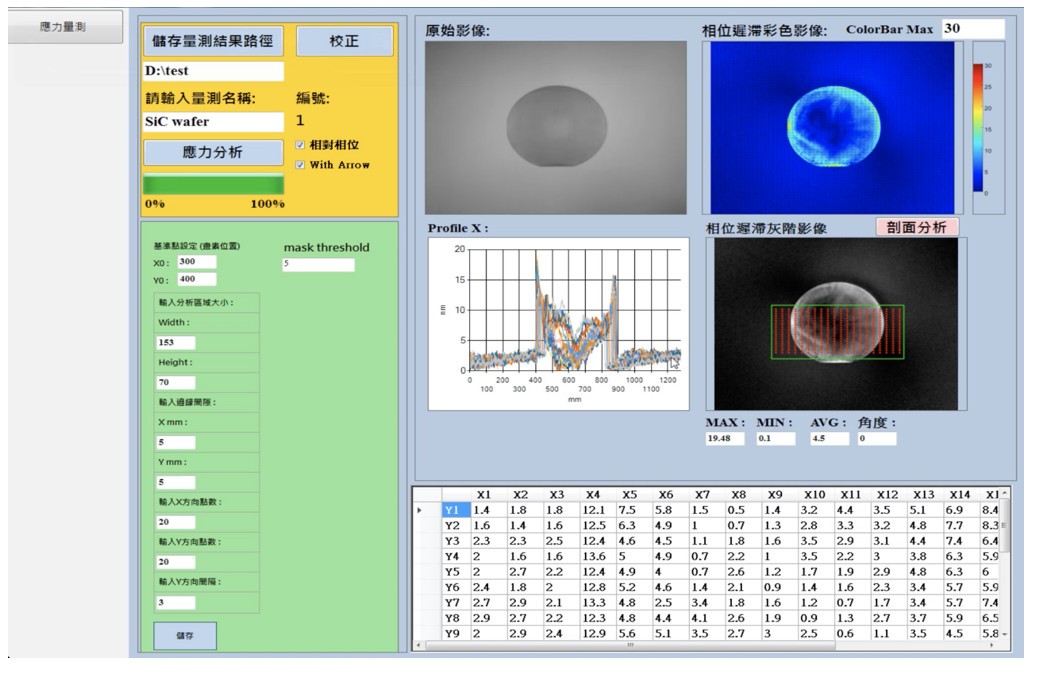Viewport: 1058px width, 682px height.
Task: Click the rainbow color bar legend
Action: click(x=980, y=126)
